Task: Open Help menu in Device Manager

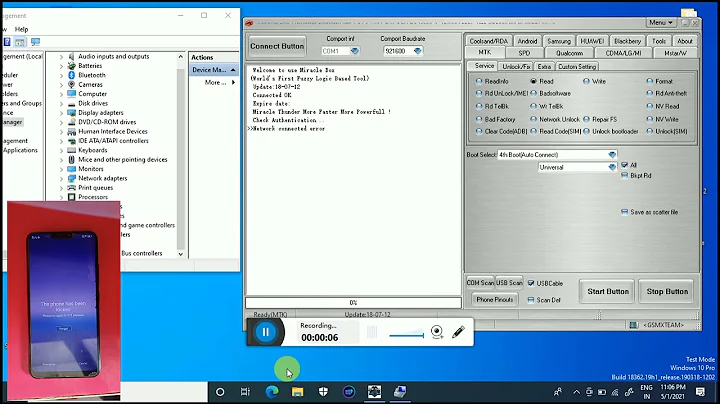Action: click(21, 29)
